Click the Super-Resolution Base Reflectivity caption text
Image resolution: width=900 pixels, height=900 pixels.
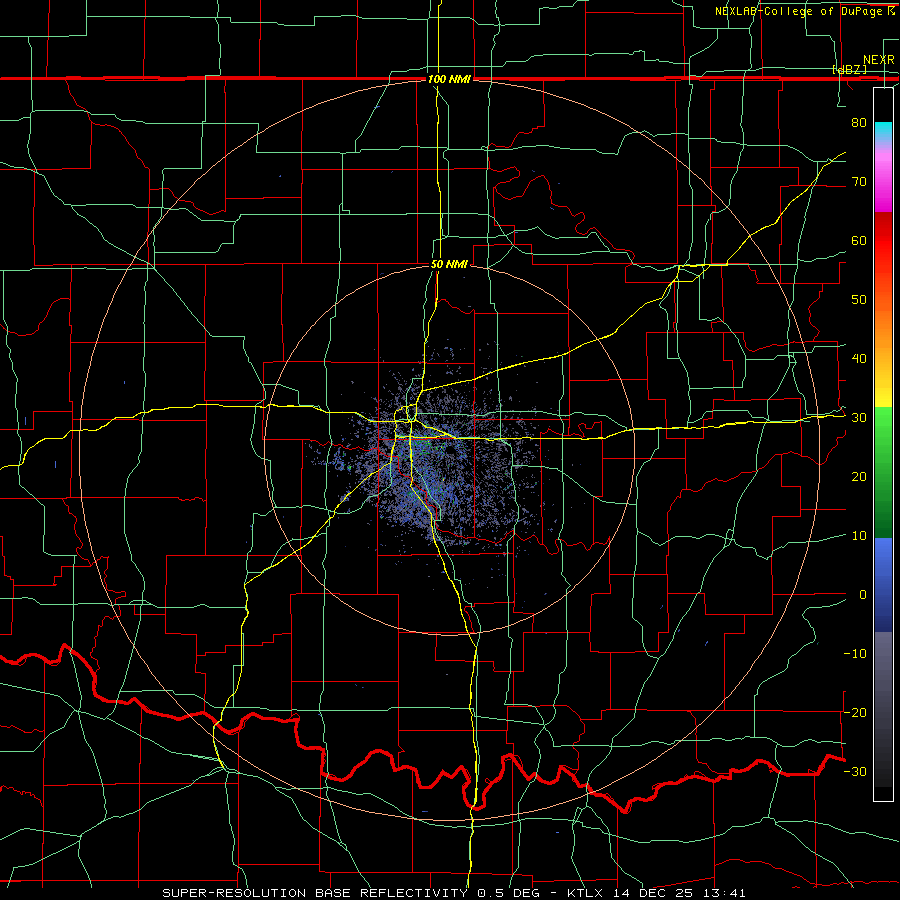point(455,893)
